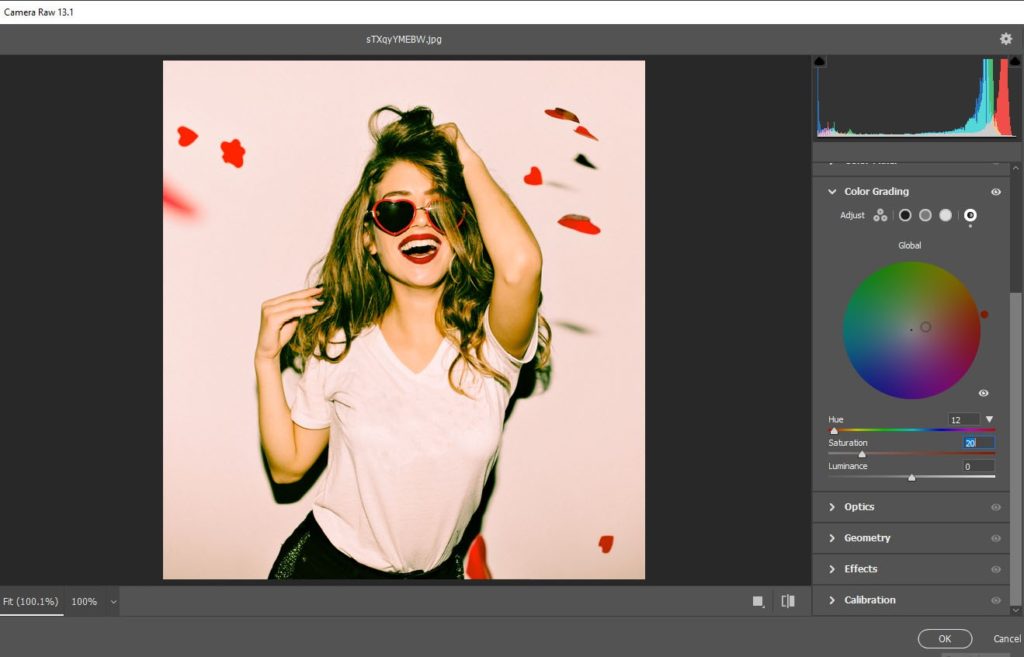Click the Saturation slider thumb
The image size is (1024, 657).
pos(862,454)
